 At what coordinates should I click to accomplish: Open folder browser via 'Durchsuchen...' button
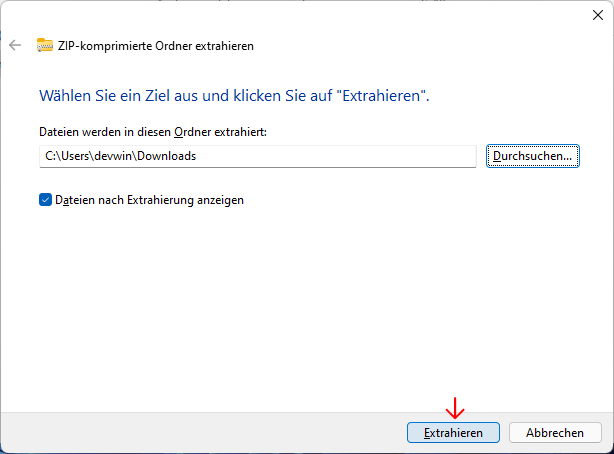(533, 156)
